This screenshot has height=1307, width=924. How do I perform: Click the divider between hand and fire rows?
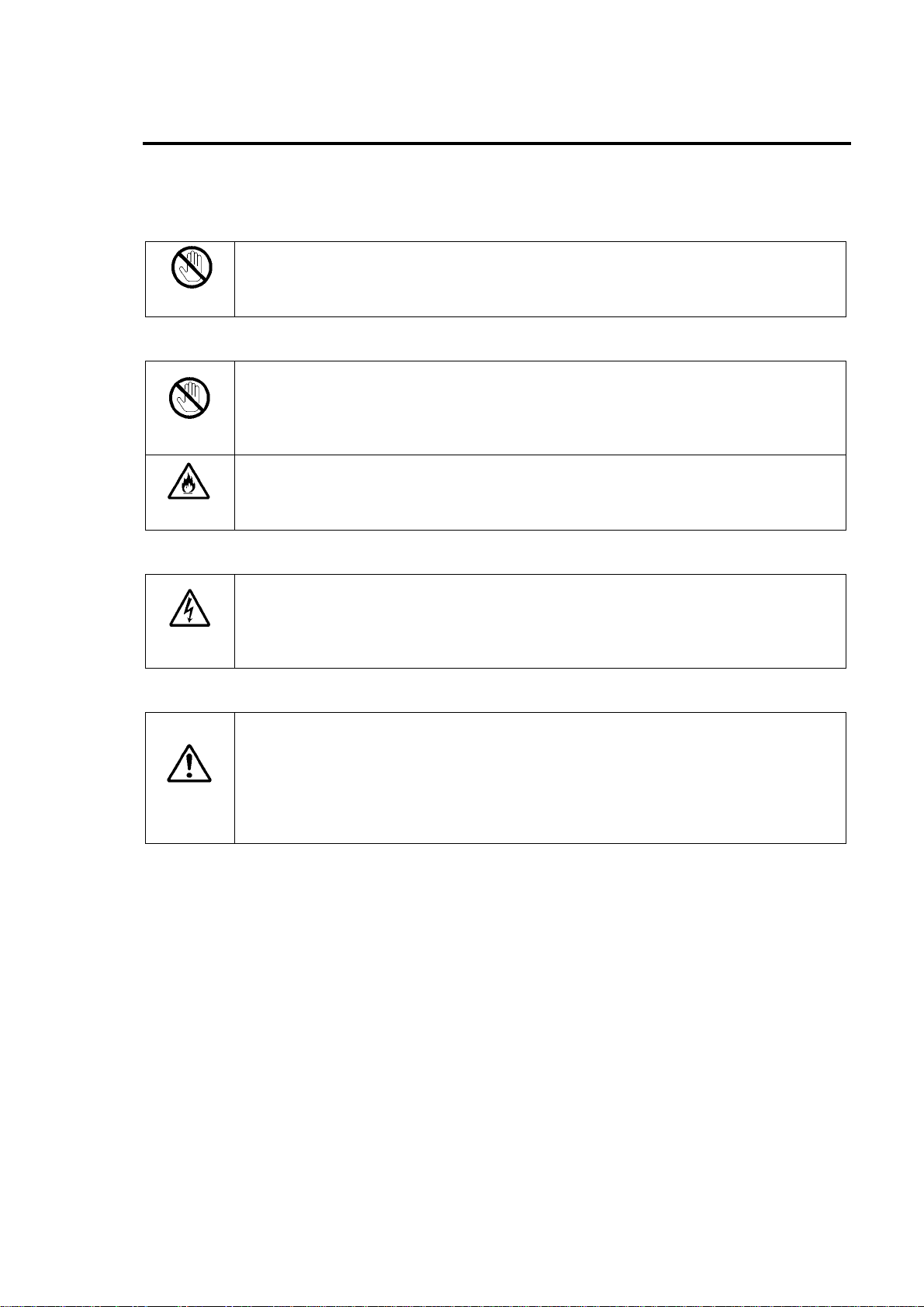(496, 455)
